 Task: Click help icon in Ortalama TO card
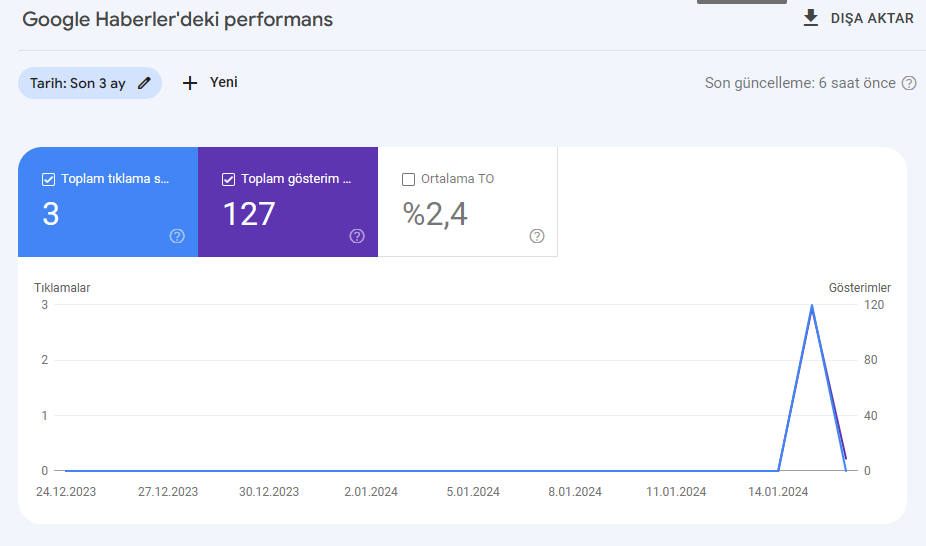[x=537, y=236]
